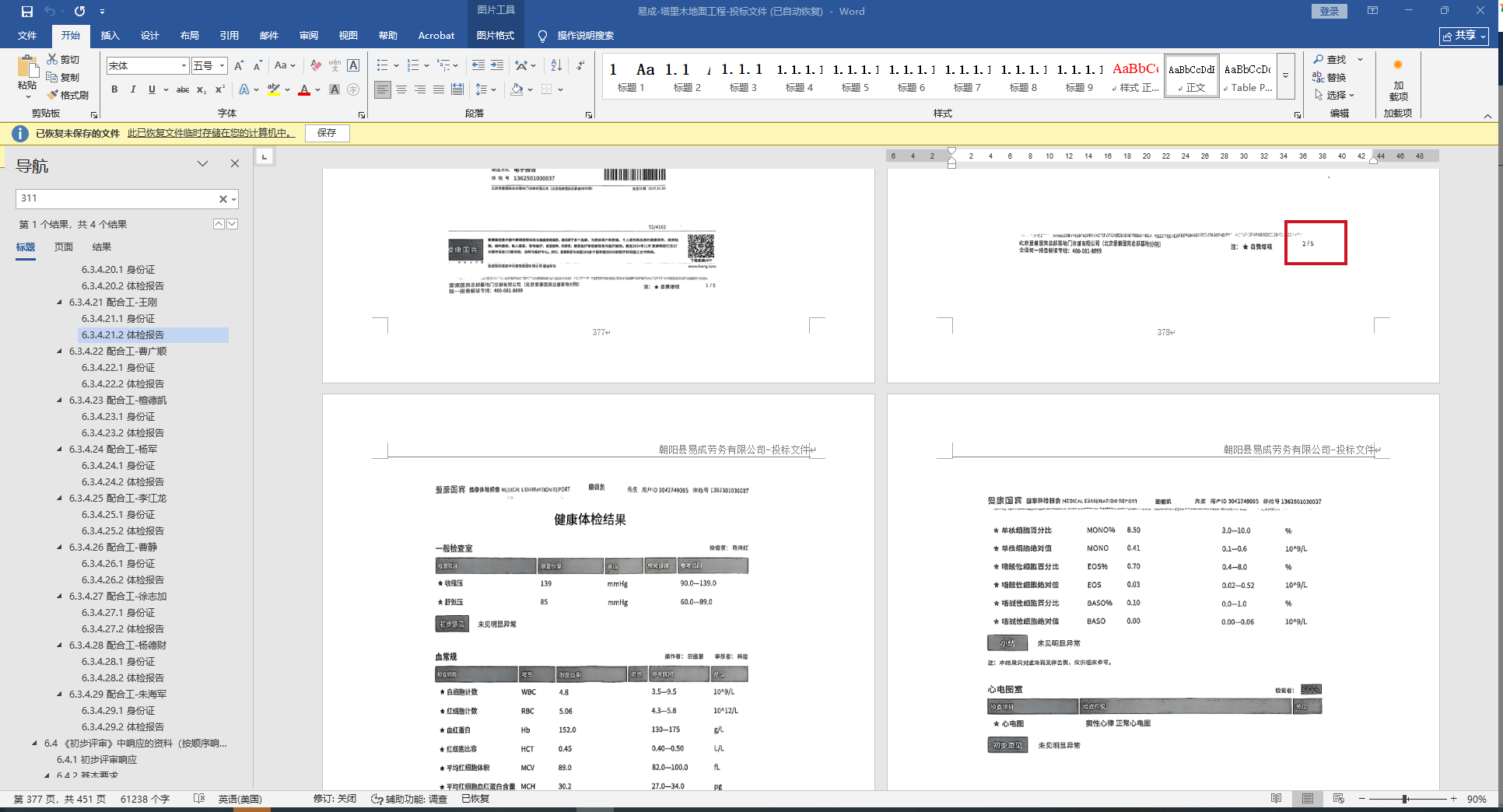Collapse the 6.4 section in navigation
The width and height of the screenshot is (1503, 812).
[x=35, y=744]
